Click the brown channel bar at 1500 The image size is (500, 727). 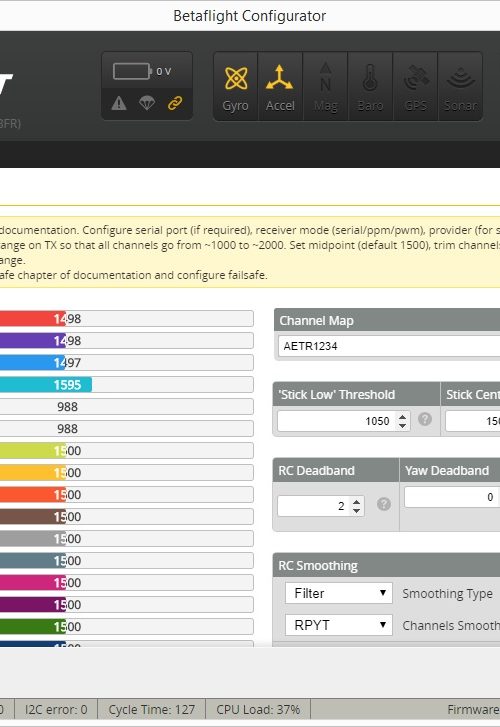point(126,517)
